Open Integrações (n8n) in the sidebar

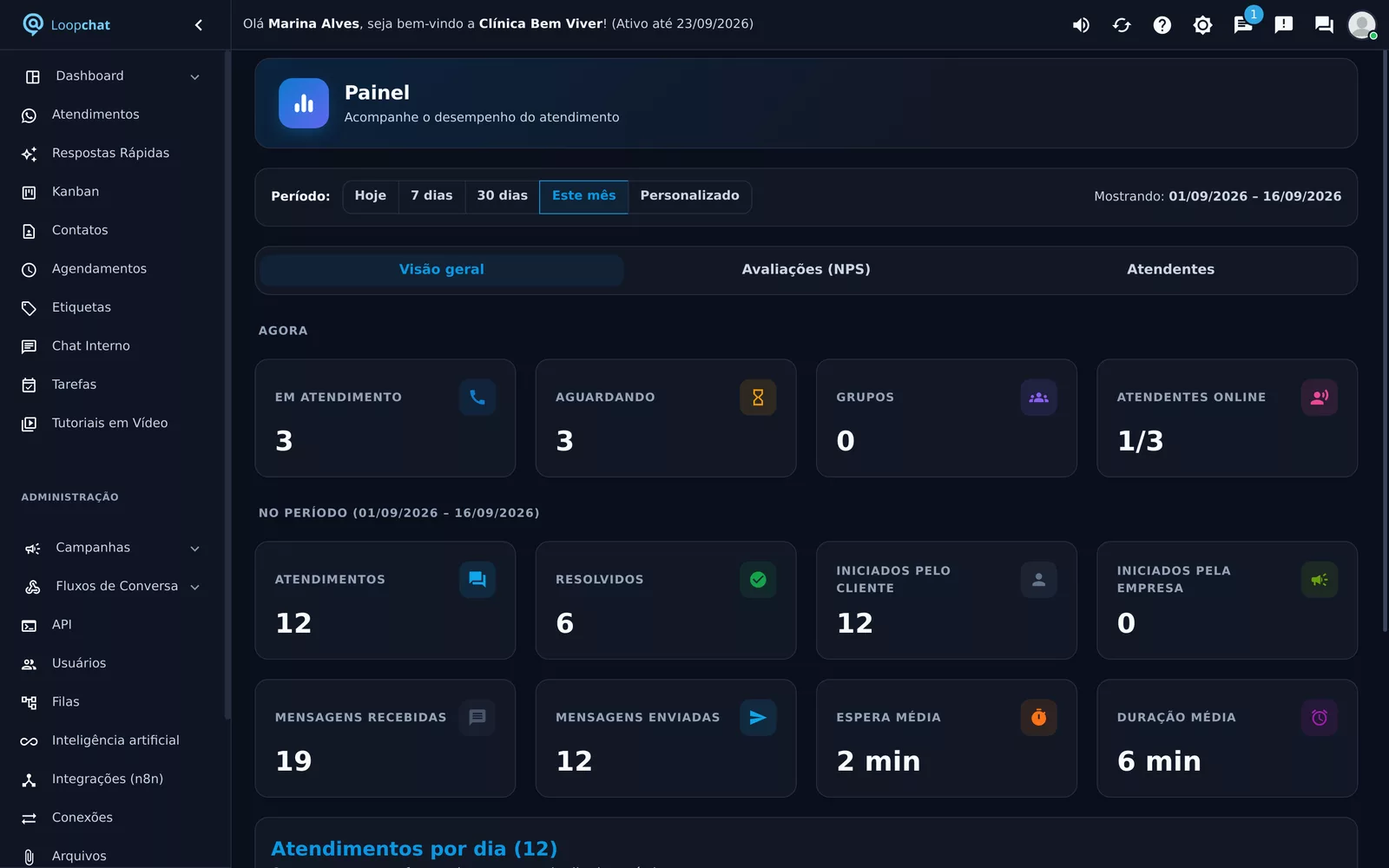[113, 779]
